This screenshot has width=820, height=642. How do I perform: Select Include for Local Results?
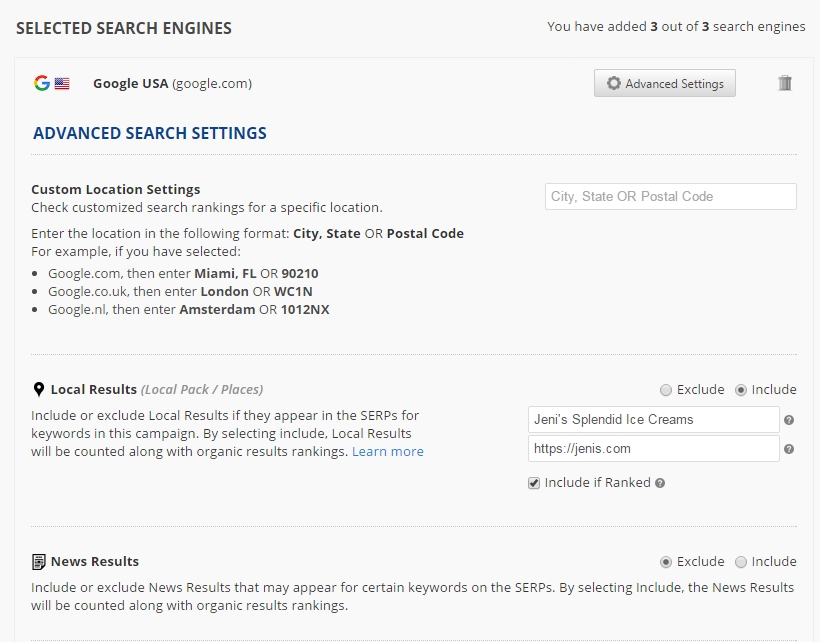point(741,390)
